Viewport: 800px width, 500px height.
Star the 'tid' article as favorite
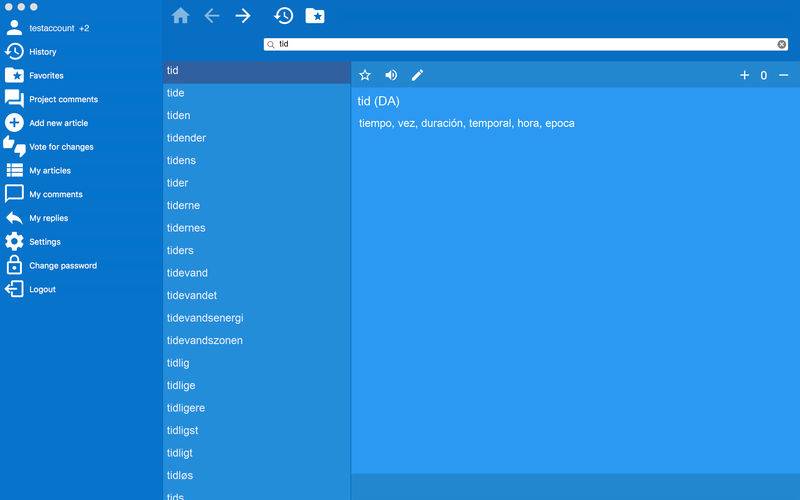pyautogui.click(x=365, y=75)
